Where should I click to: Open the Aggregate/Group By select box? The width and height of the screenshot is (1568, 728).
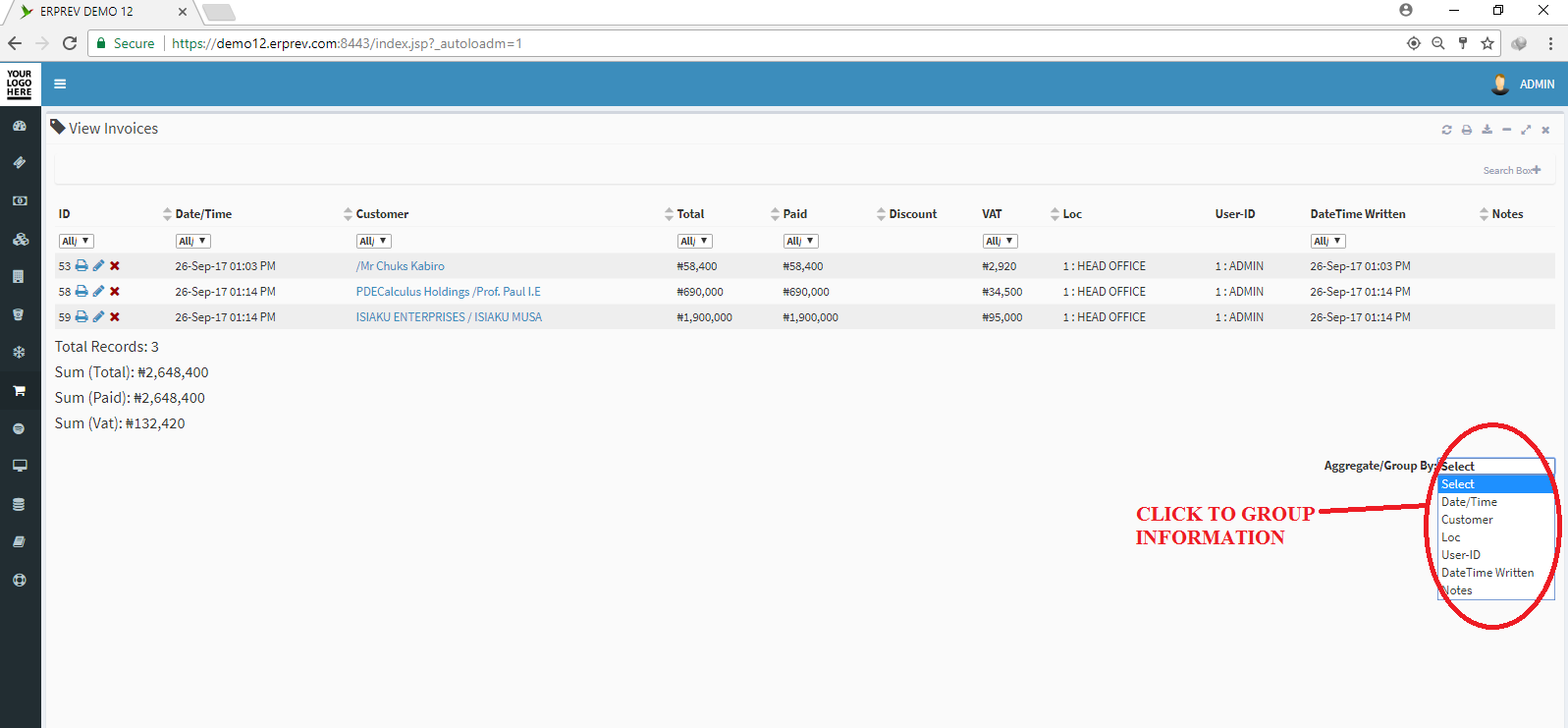pyautogui.click(x=1496, y=466)
